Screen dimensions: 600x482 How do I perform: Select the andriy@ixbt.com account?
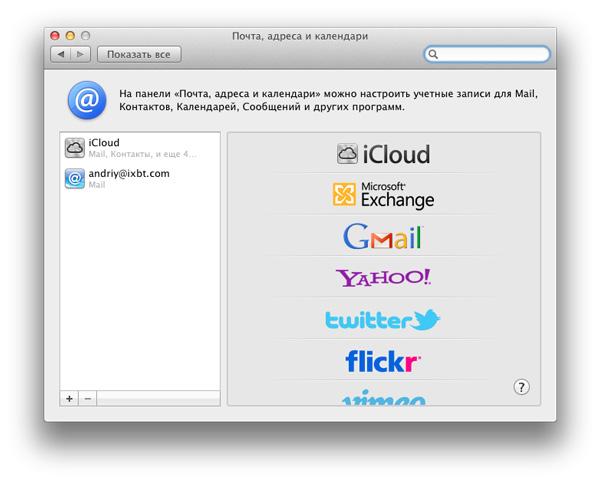pos(140,179)
